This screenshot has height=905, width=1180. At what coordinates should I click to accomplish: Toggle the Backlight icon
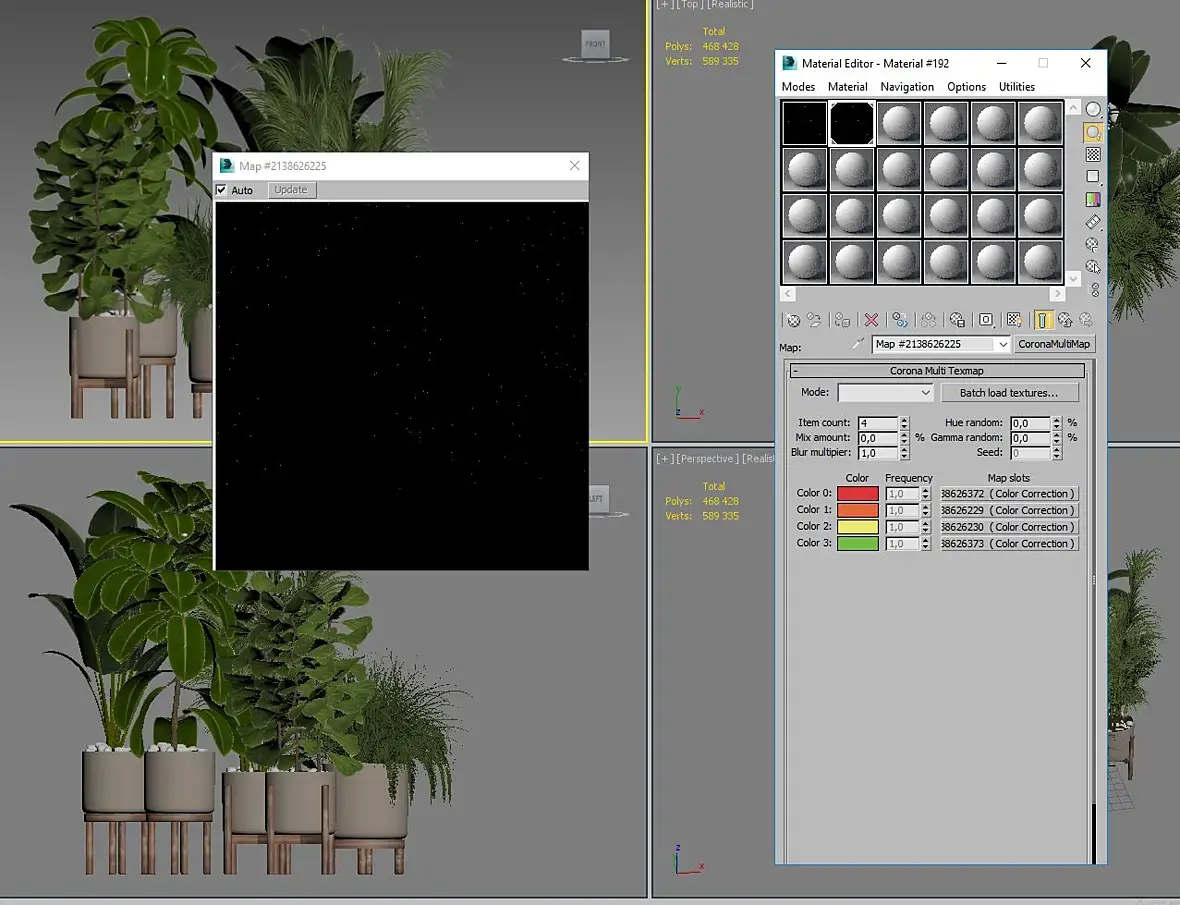(x=1093, y=132)
